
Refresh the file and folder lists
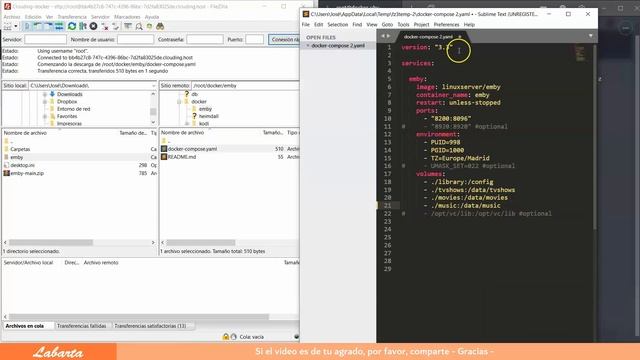click(x=72, y=26)
